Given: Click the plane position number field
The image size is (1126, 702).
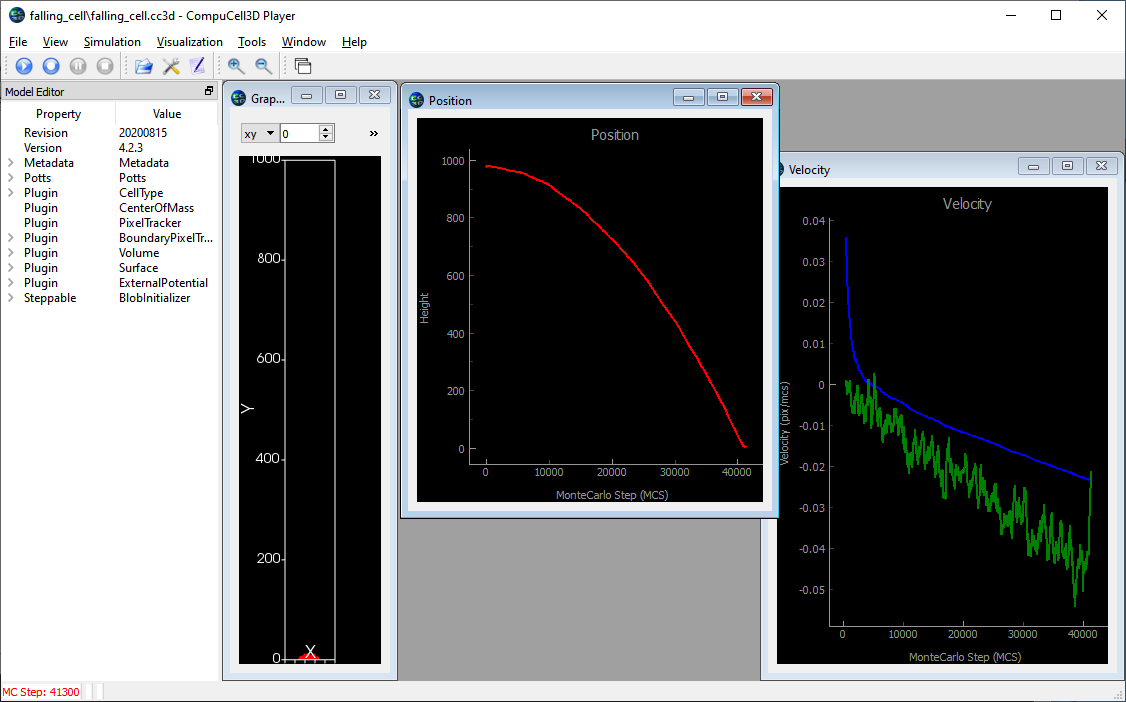Looking at the screenshot, I should click(298, 133).
